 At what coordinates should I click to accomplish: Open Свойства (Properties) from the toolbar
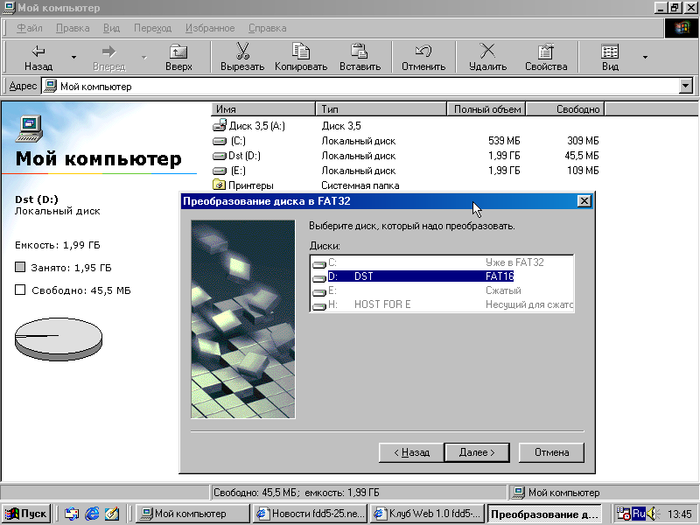(x=546, y=51)
